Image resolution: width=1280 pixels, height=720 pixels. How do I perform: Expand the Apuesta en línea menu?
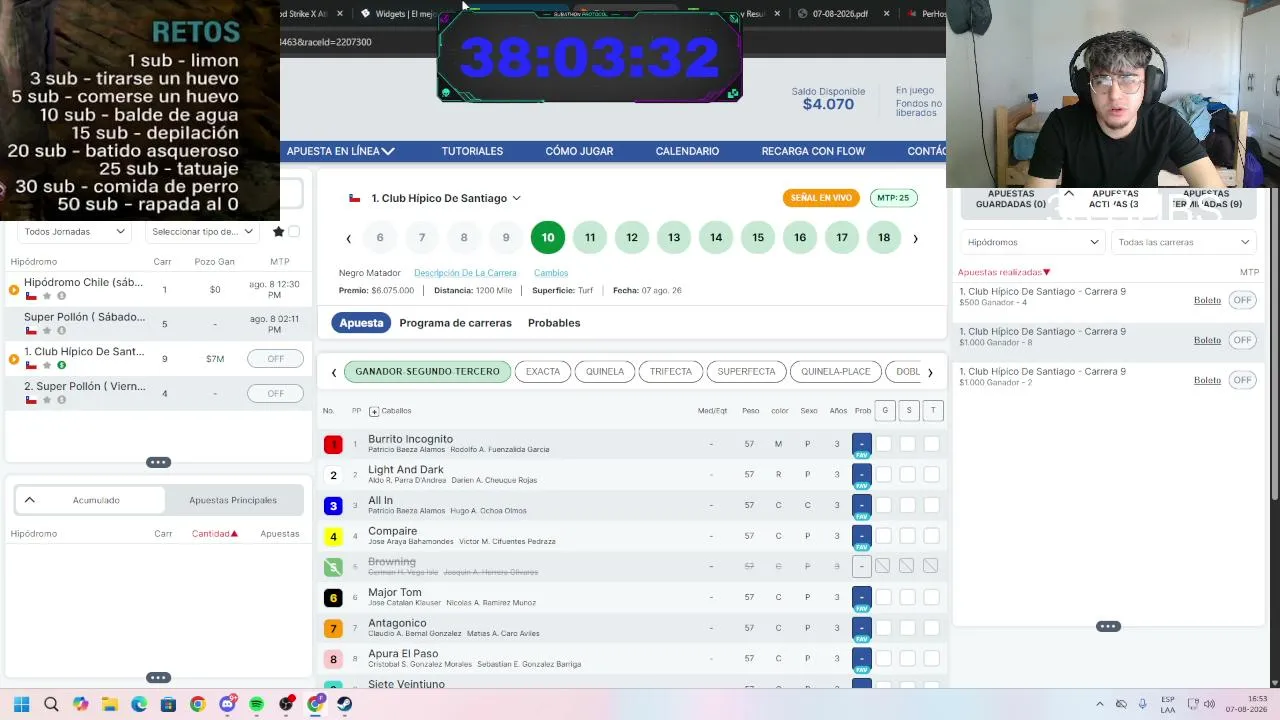coord(340,151)
